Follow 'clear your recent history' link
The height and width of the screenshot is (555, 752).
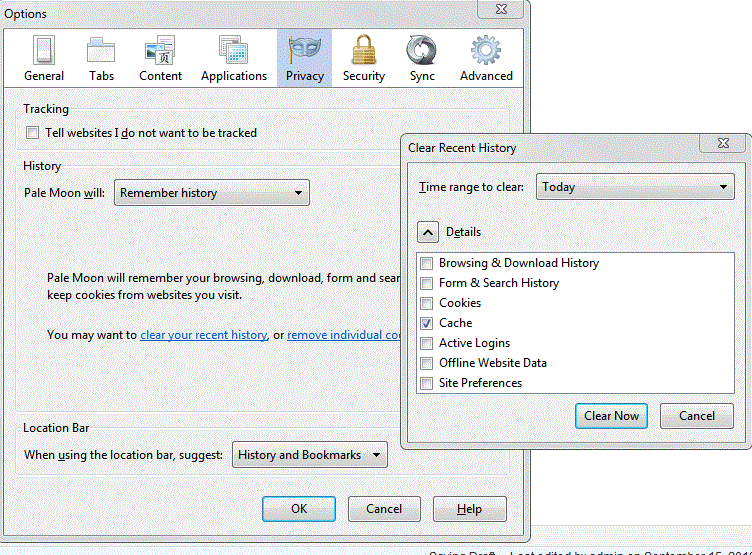click(x=203, y=335)
